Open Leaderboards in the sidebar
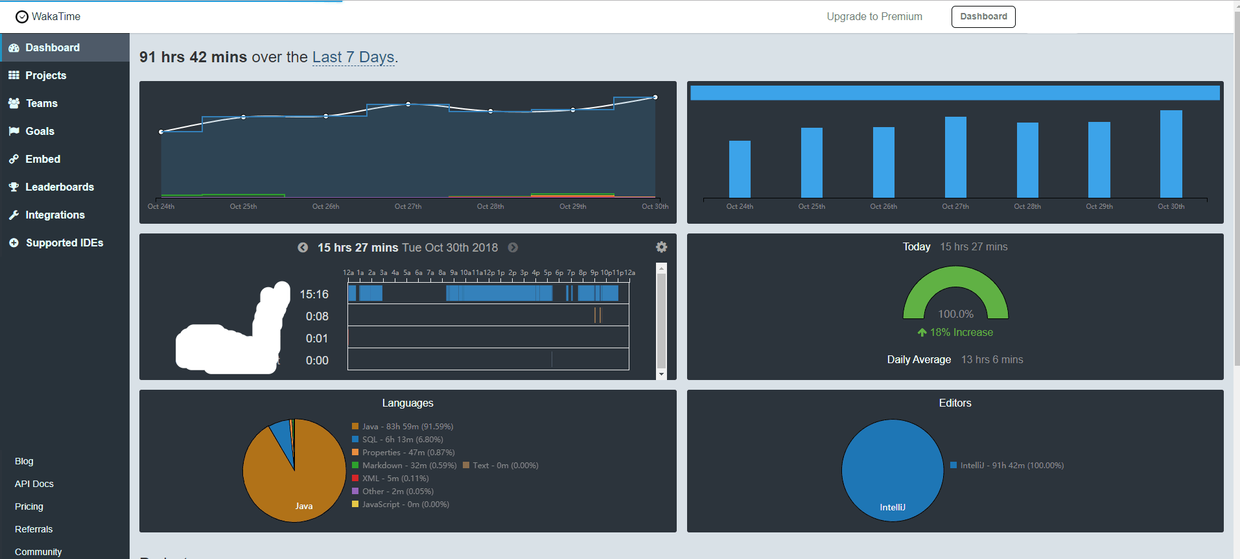1240x559 pixels. pyautogui.click(x=60, y=187)
